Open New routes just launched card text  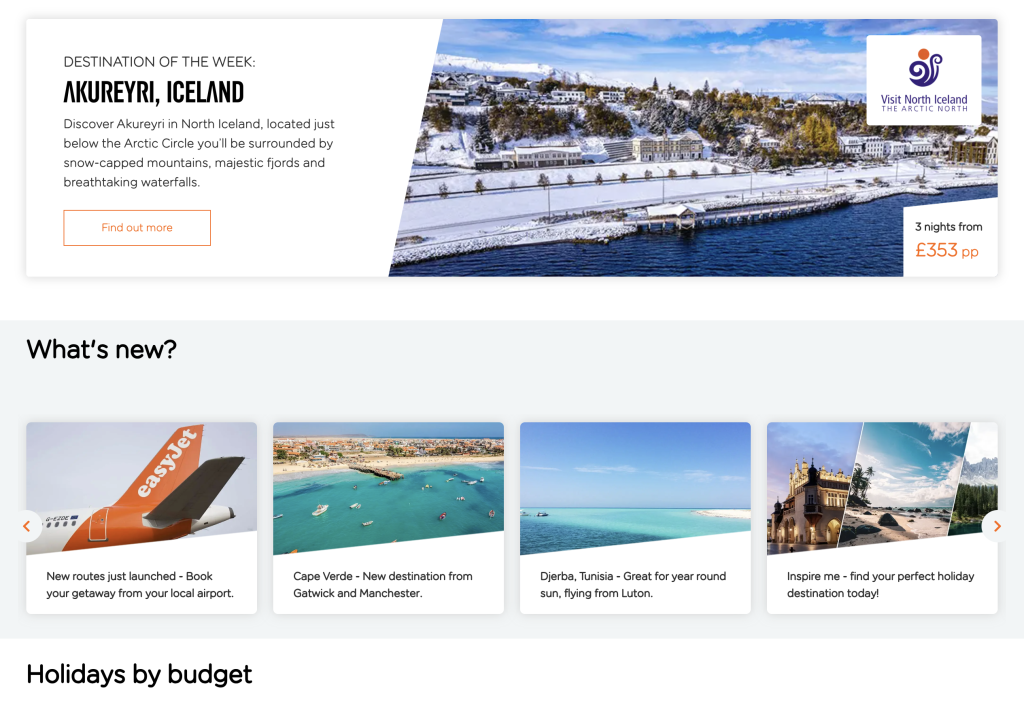[140, 585]
